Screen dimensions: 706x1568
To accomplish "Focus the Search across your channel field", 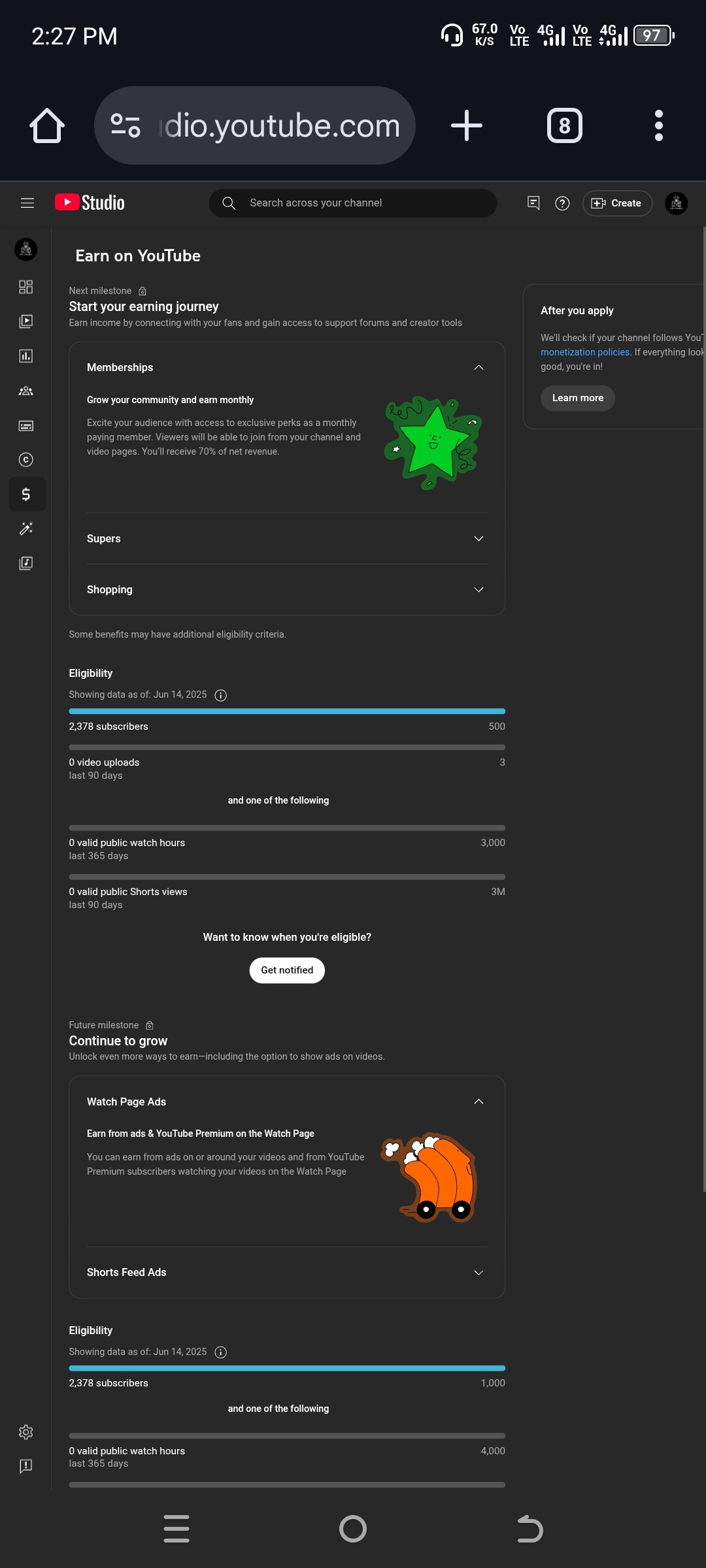I will tap(353, 203).
